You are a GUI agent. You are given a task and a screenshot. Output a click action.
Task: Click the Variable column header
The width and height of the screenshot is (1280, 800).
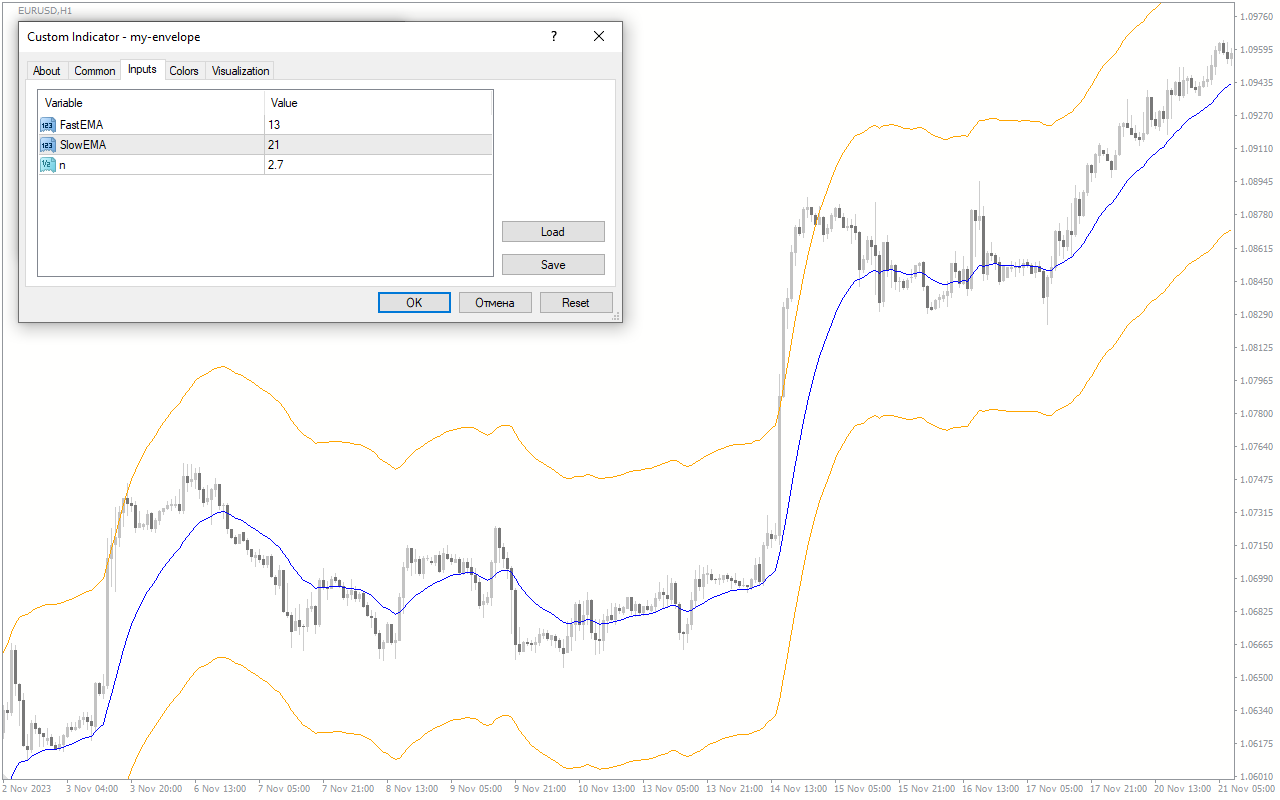tap(151, 103)
